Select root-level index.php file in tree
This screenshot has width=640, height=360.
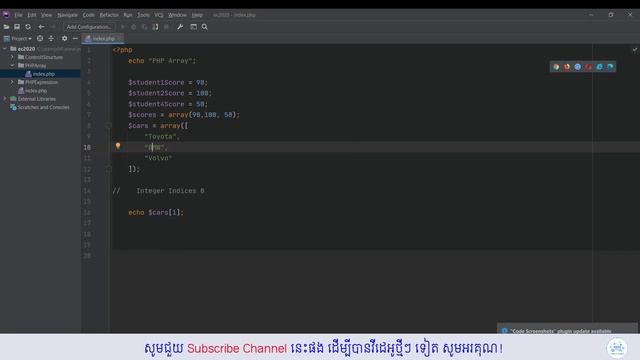click(x=36, y=91)
